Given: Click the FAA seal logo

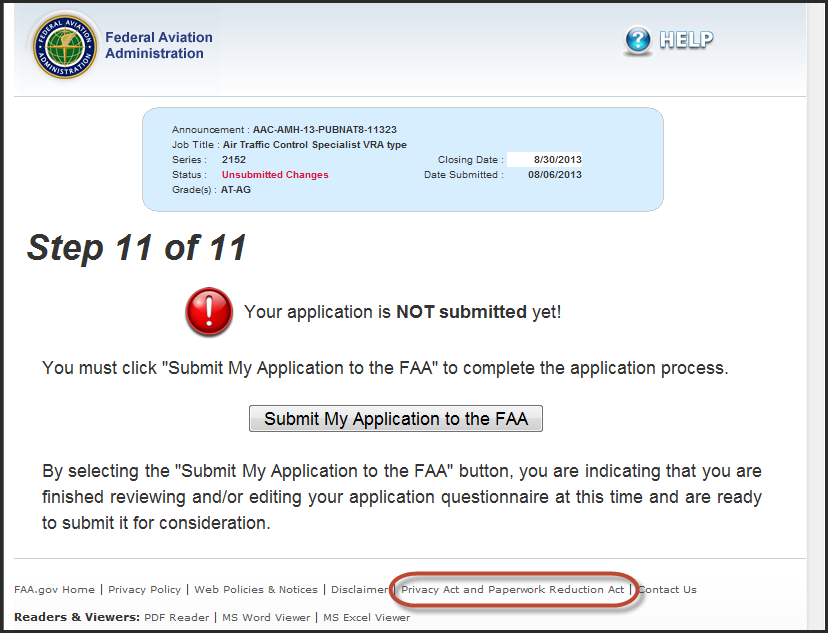Looking at the screenshot, I should point(64,46).
